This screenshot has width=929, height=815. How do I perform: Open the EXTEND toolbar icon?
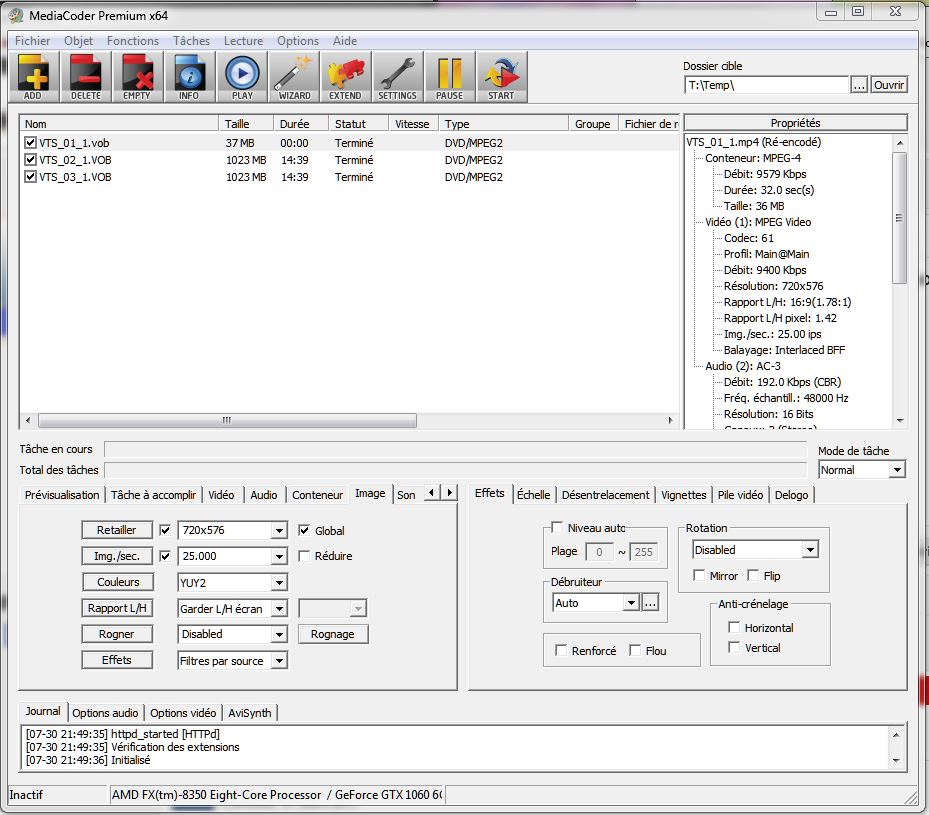(345, 77)
